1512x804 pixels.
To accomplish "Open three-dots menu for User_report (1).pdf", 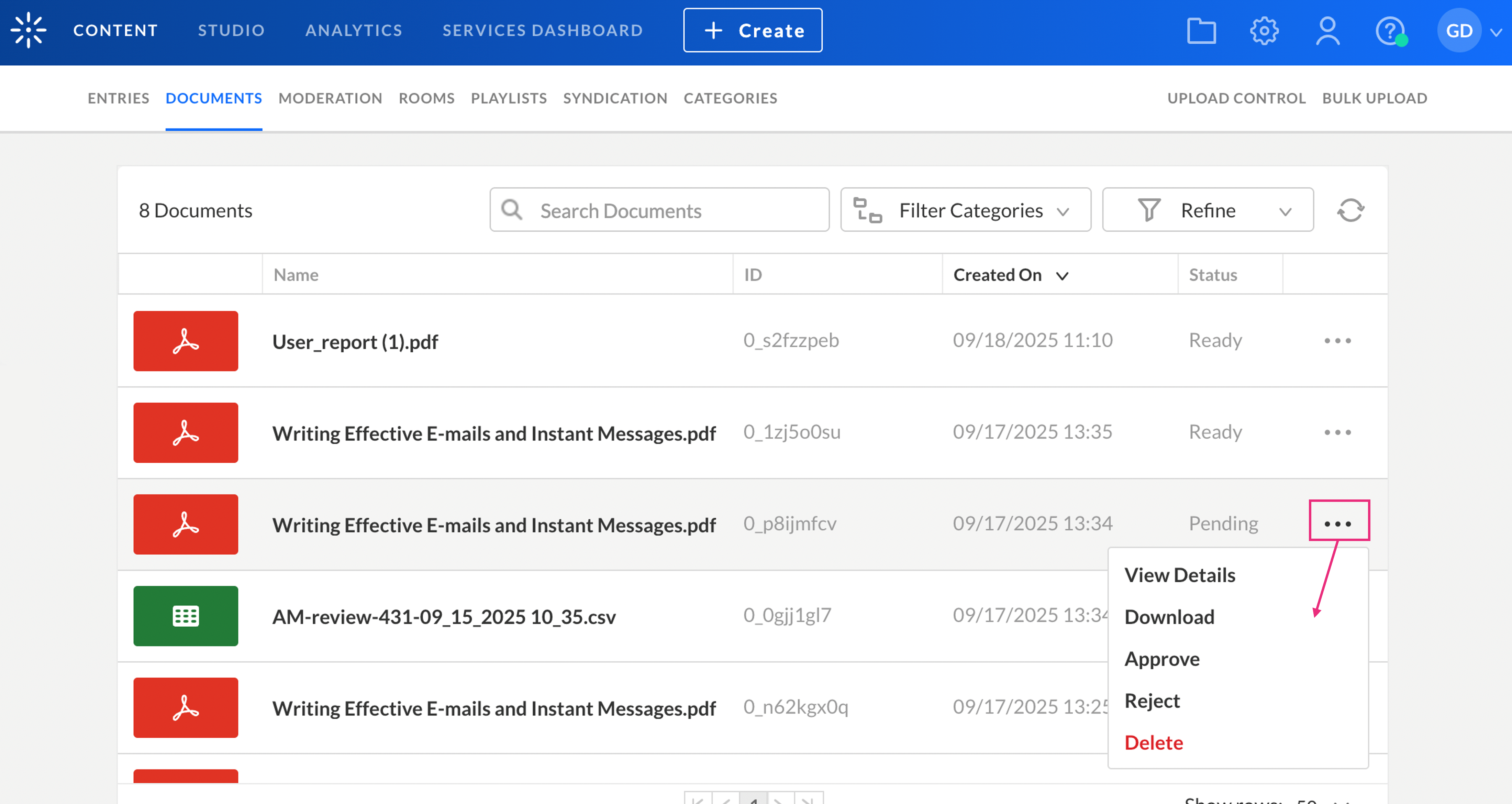I will 1337,341.
